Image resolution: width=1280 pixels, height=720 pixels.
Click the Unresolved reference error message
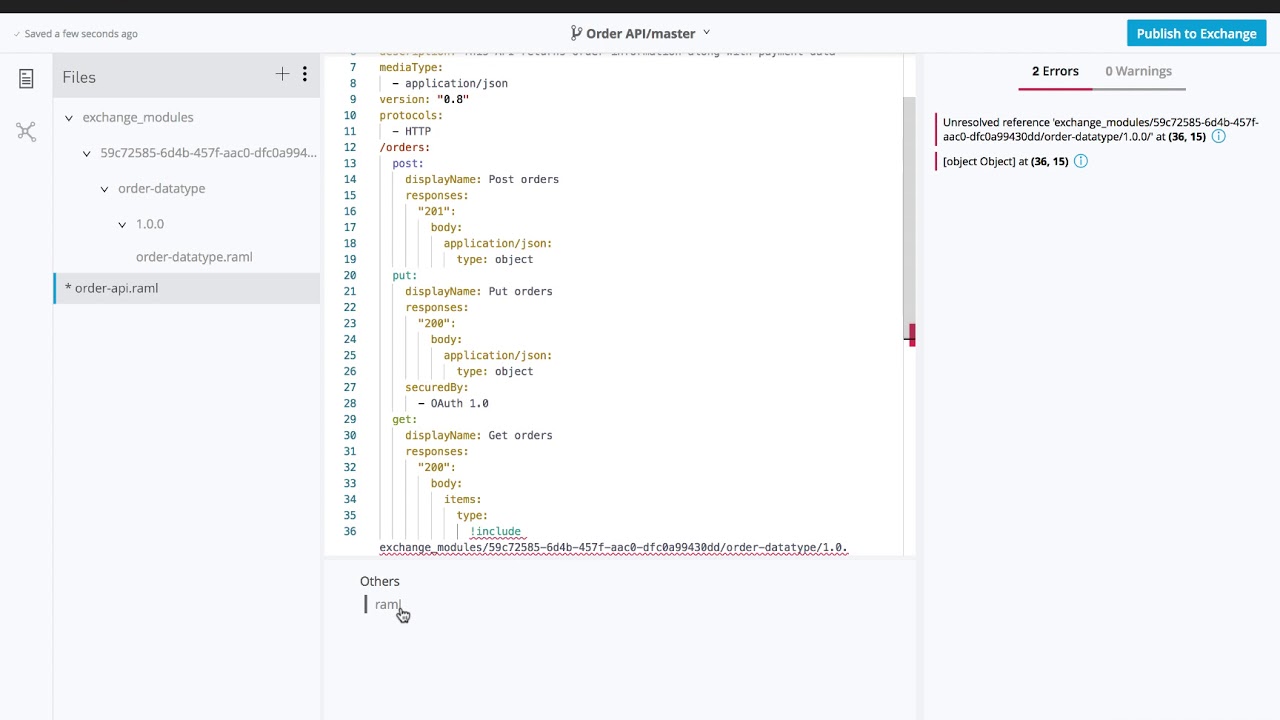pos(1100,129)
